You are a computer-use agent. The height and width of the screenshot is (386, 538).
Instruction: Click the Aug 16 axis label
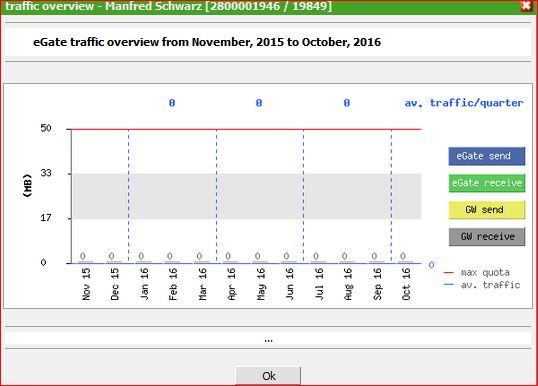(x=348, y=284)
